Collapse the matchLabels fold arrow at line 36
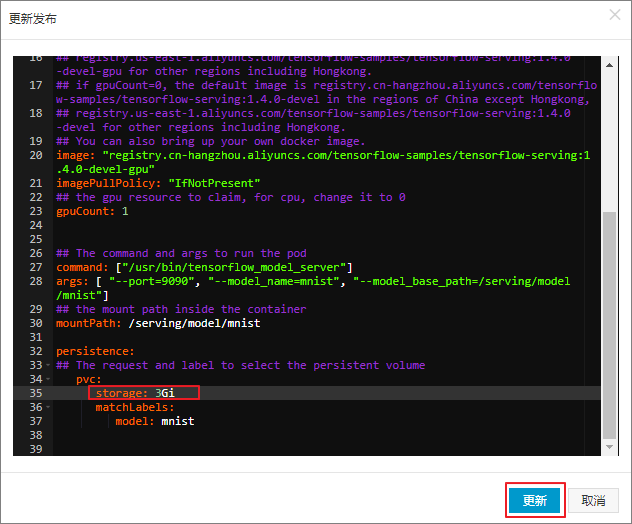Viewport: 632px width, 524px height. coord(48,407)
